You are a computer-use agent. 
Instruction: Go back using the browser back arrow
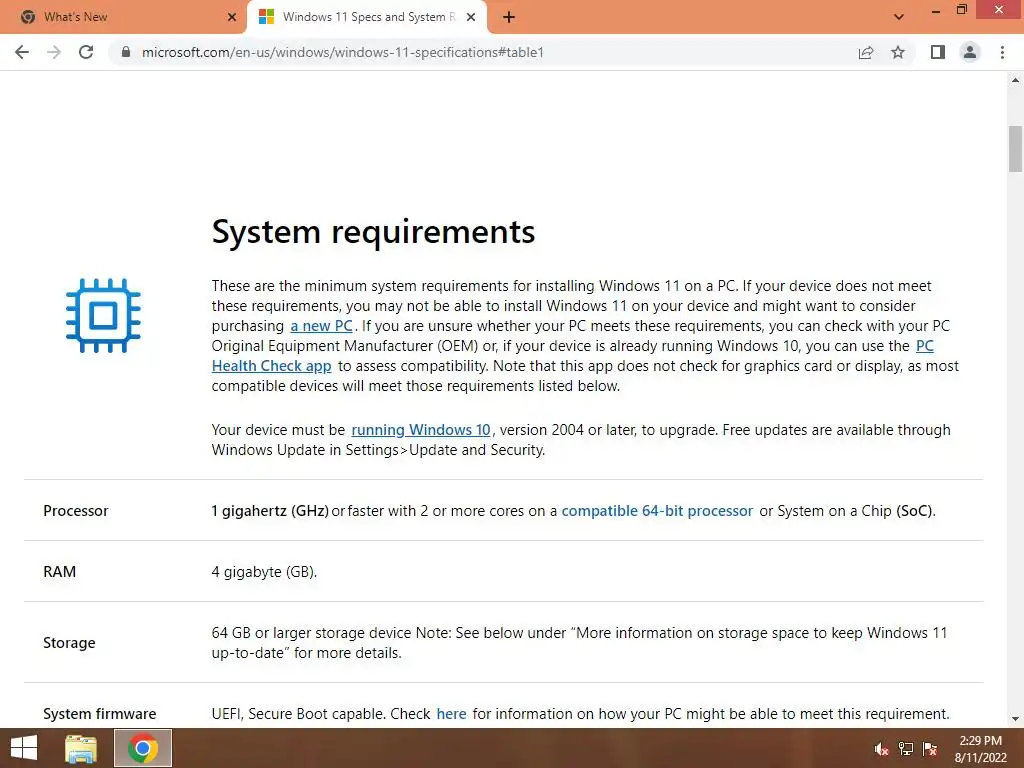22,52
